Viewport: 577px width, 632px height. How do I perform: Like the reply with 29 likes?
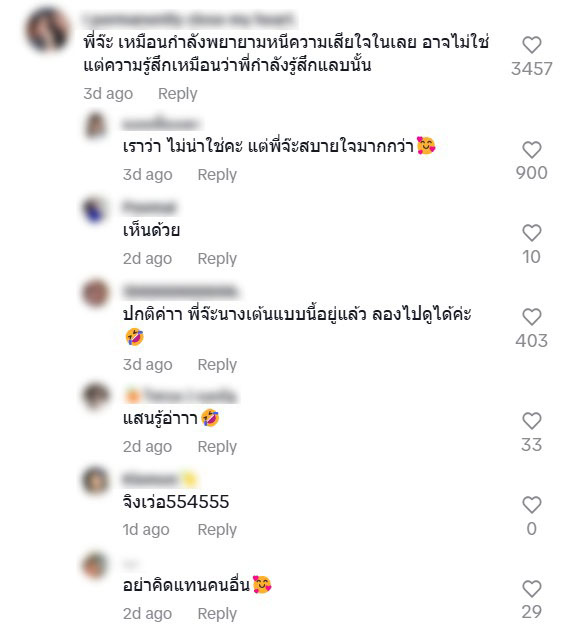point(531,589)
